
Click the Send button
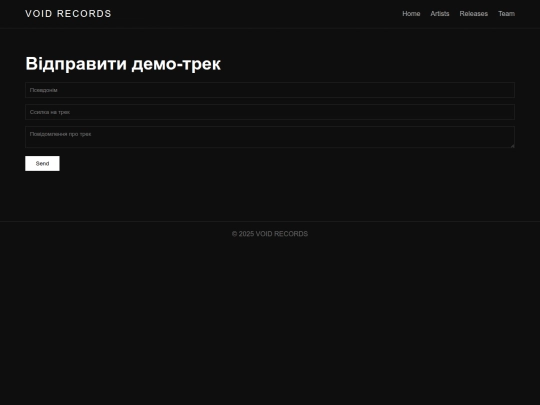42,164
